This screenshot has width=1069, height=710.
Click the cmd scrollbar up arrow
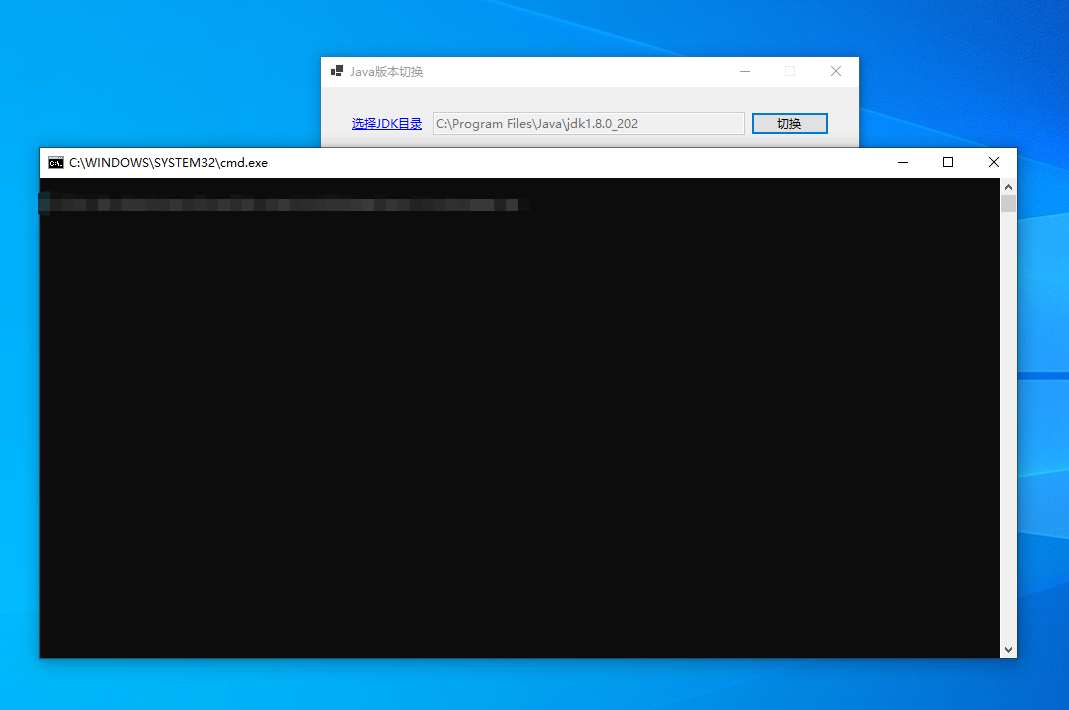tap(1008, 186)
